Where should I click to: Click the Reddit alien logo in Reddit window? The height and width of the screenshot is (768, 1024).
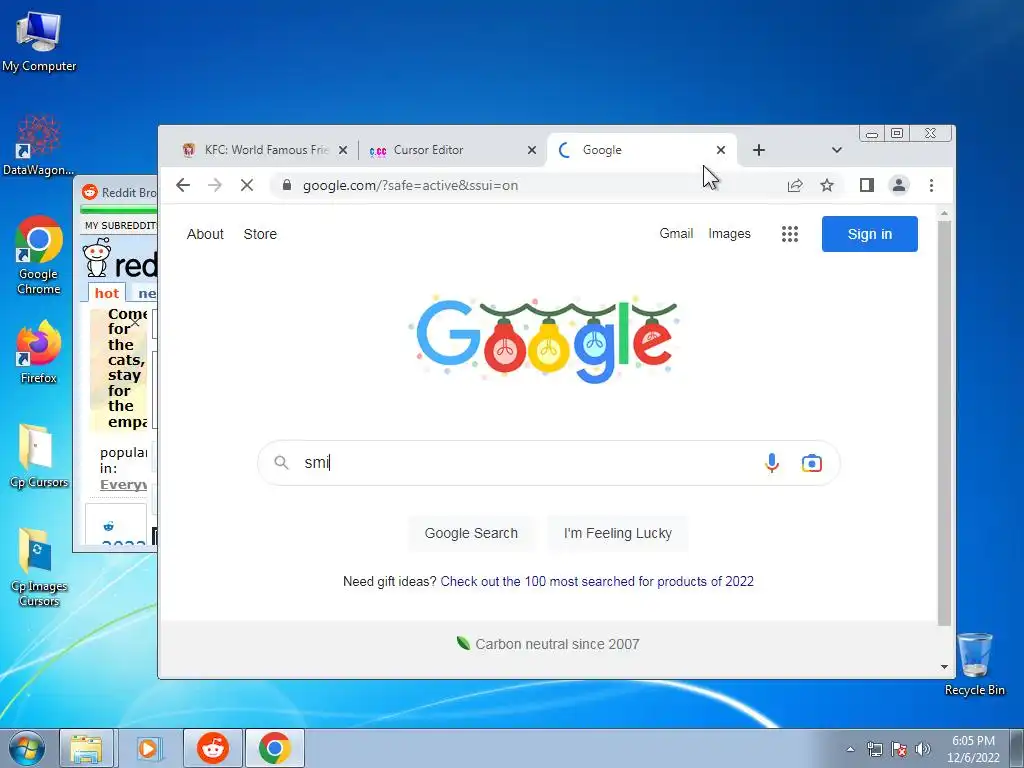97,258
